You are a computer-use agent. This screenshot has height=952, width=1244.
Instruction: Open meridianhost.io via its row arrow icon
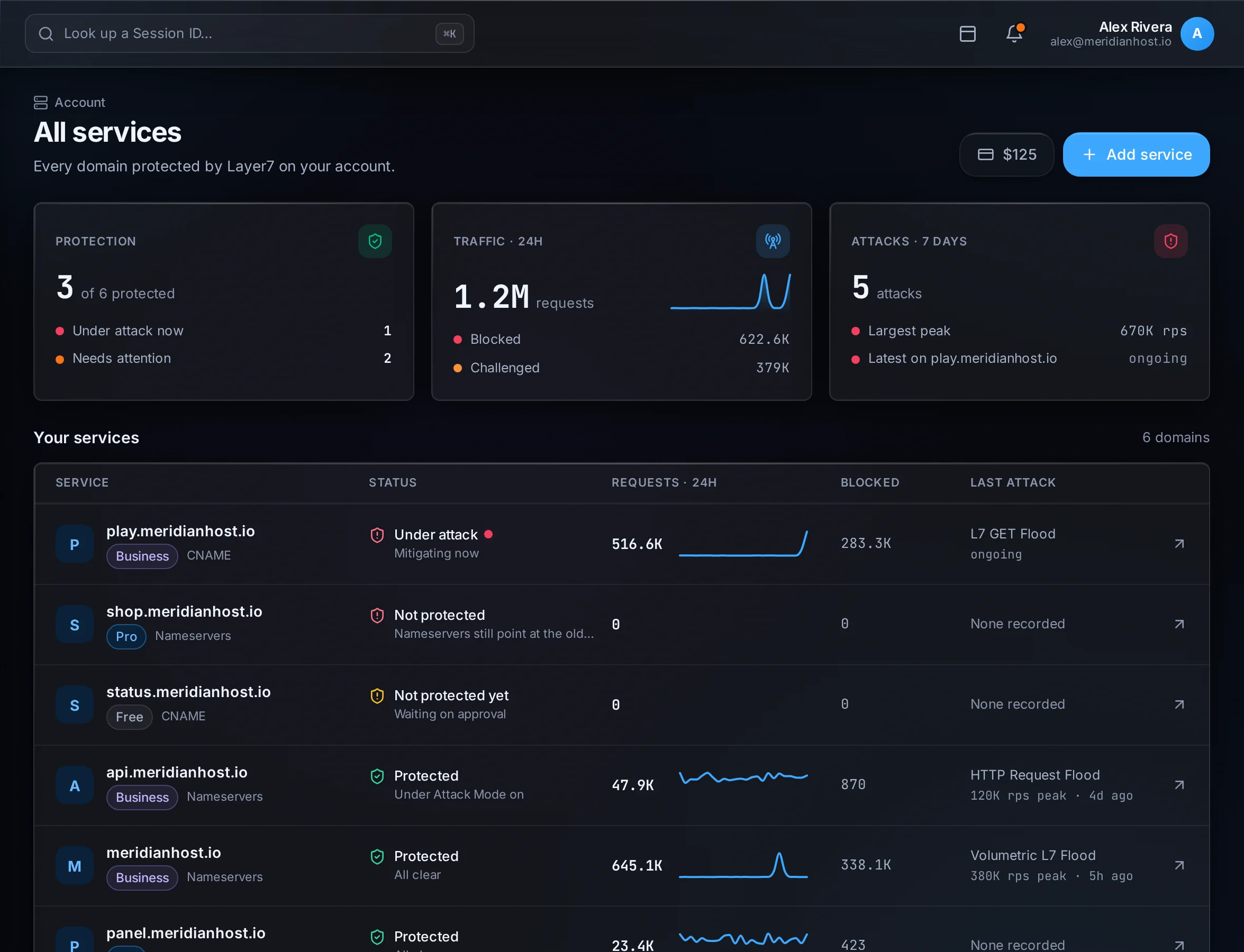click(1179, 866)
